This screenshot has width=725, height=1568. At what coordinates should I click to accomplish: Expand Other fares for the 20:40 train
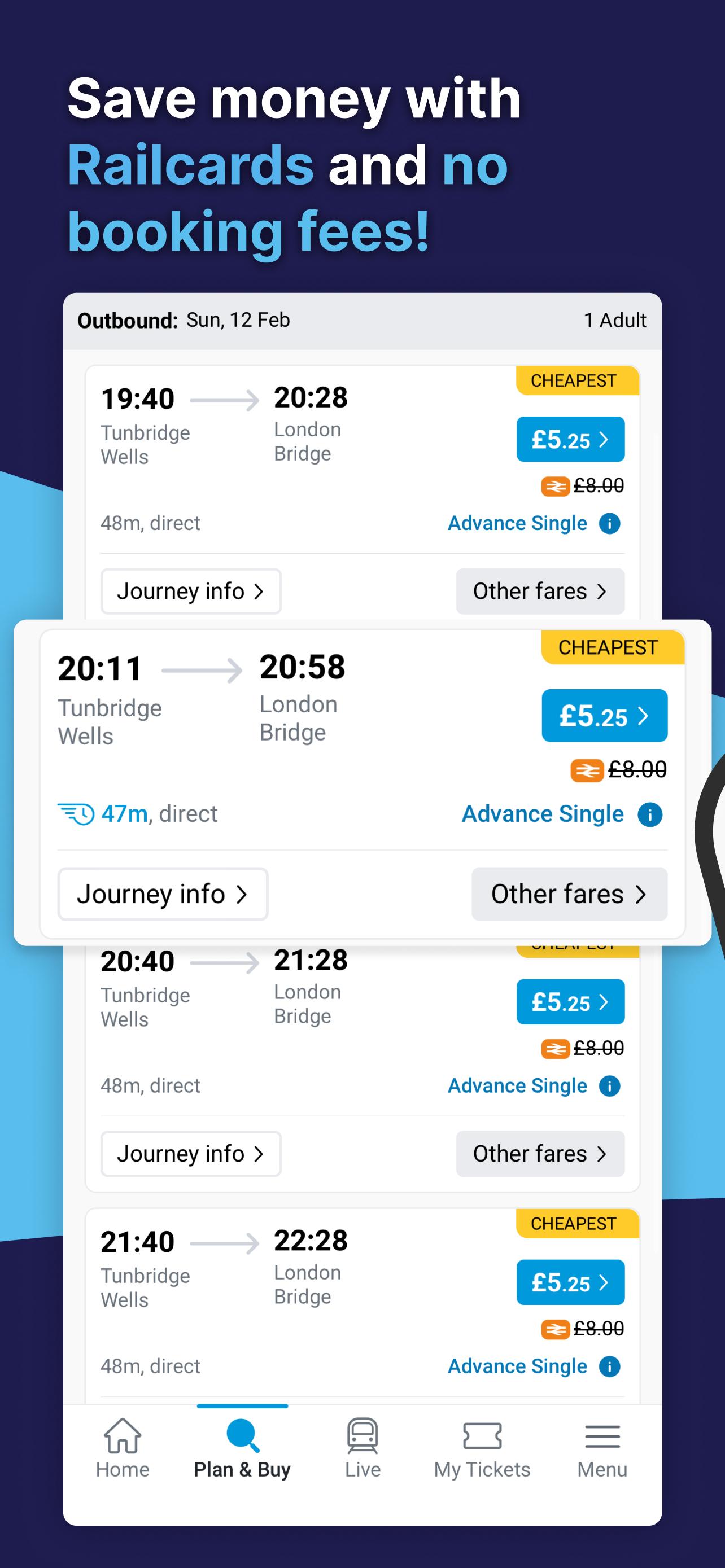(540, 1154)
